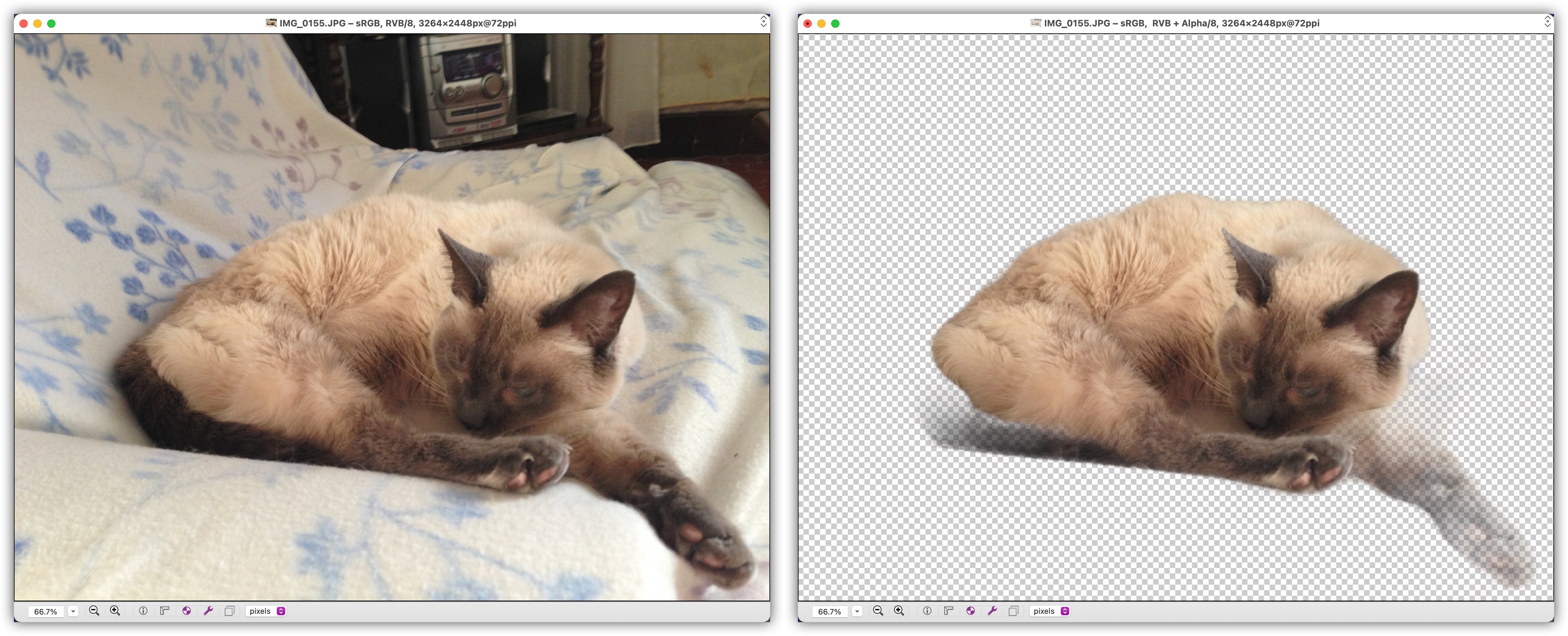
Task: Open the zoom preset dropdown in the RVB/8 window
Action: coord(73,611)
